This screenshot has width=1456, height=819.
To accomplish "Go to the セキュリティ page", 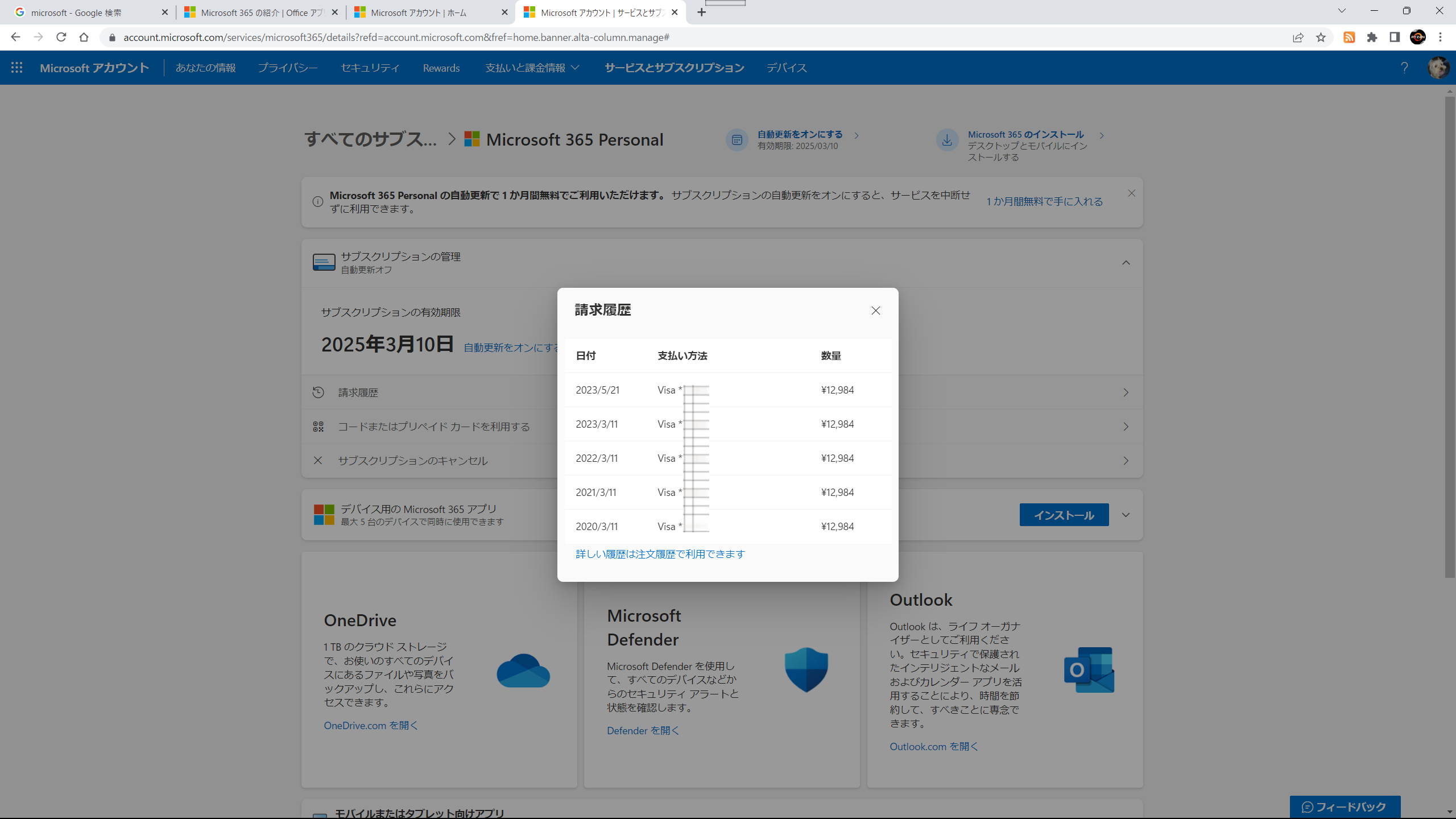I will [370, 68].
